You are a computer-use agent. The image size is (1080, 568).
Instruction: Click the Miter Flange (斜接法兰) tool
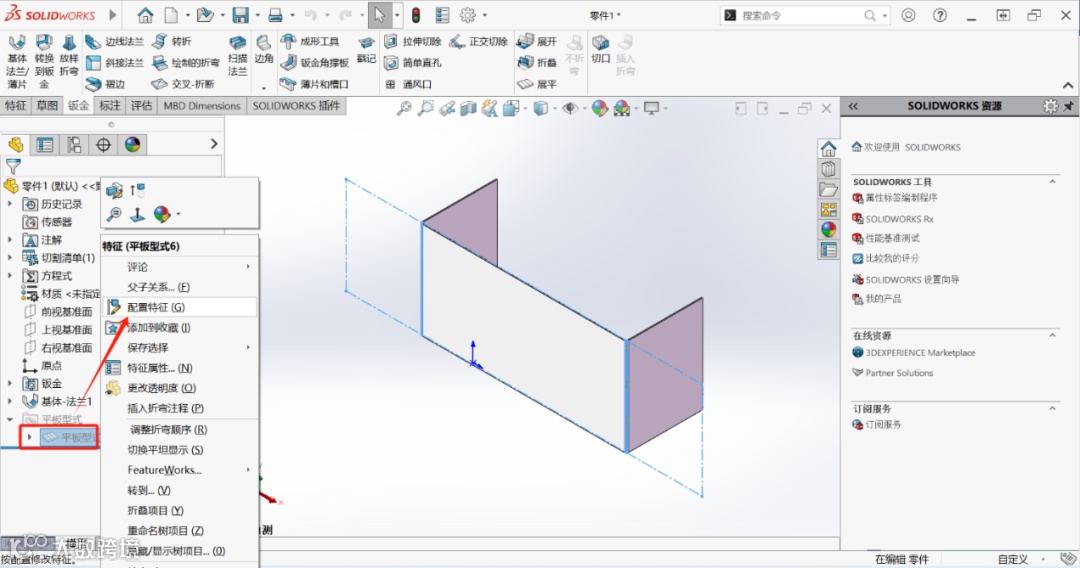coord(114,63)
